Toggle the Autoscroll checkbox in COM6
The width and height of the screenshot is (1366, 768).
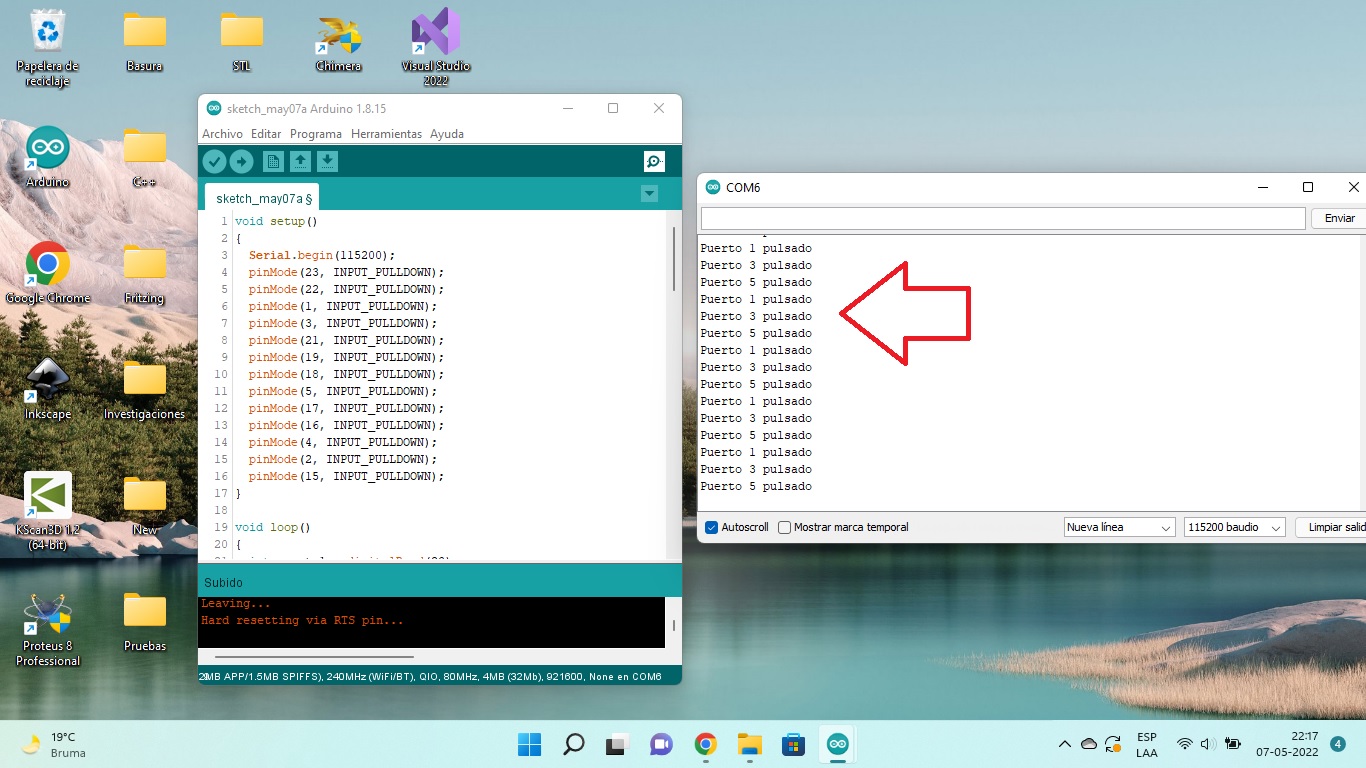pyautogui.click(x=712, y=527)
